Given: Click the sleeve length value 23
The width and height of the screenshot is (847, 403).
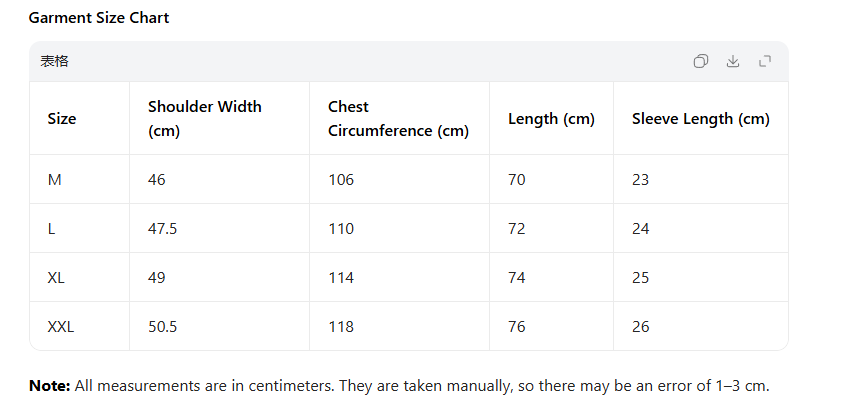Looking at the screenshot, I should pos(641,180).
